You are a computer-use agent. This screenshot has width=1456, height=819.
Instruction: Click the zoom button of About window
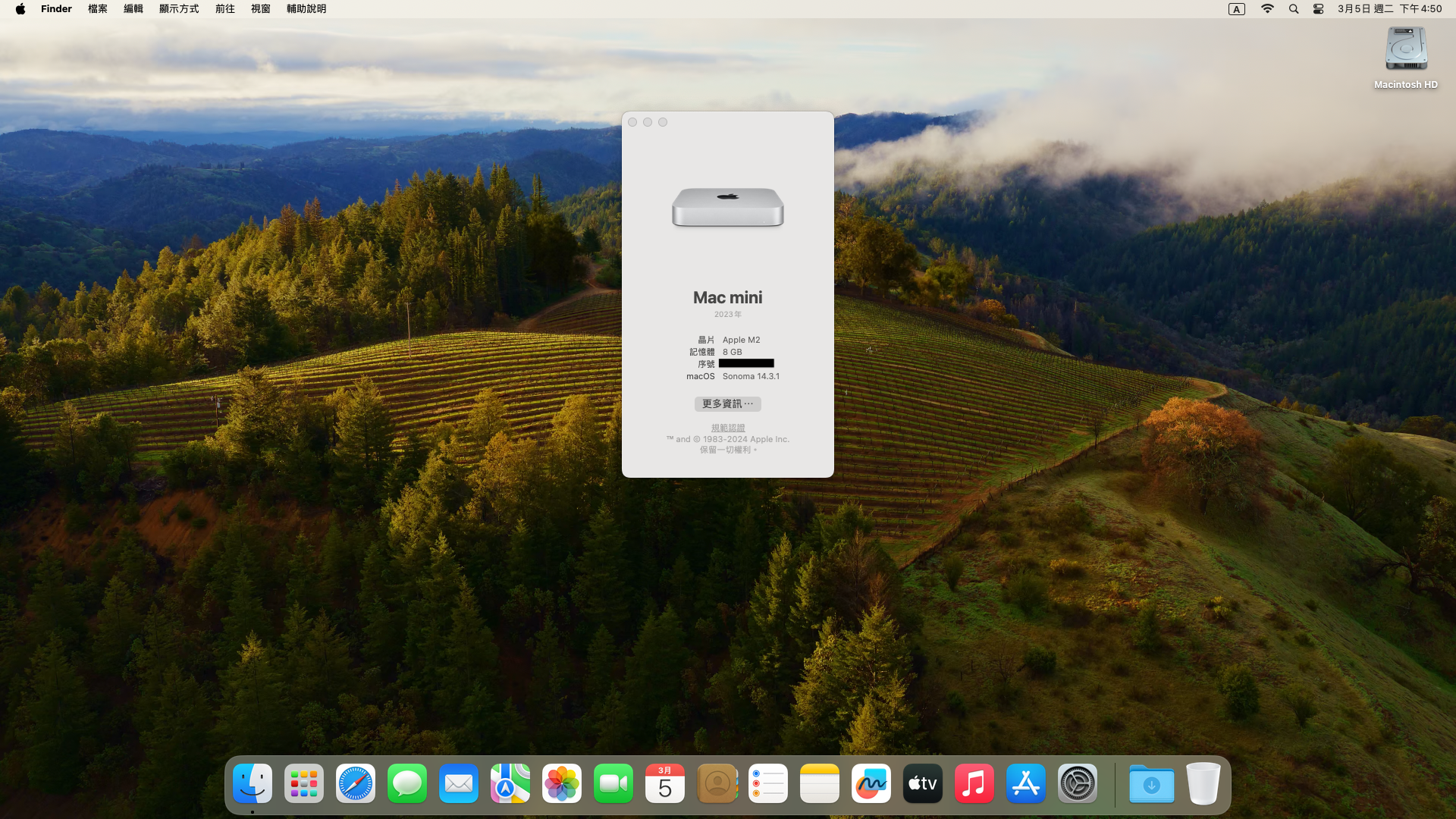coord(663,122)
